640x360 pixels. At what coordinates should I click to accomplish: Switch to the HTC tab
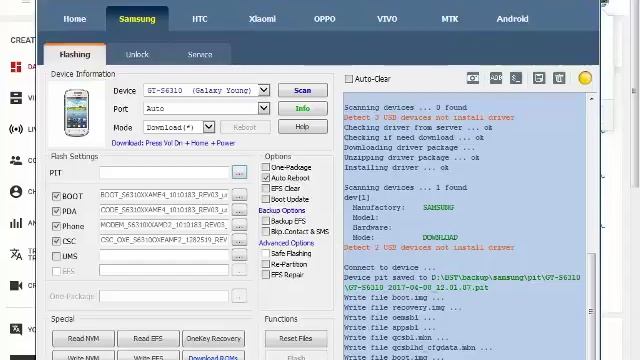(200, 19)
